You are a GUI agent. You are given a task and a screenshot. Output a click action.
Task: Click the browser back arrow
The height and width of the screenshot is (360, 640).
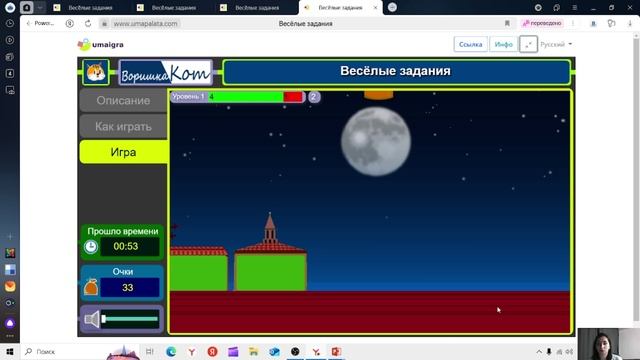28,23
